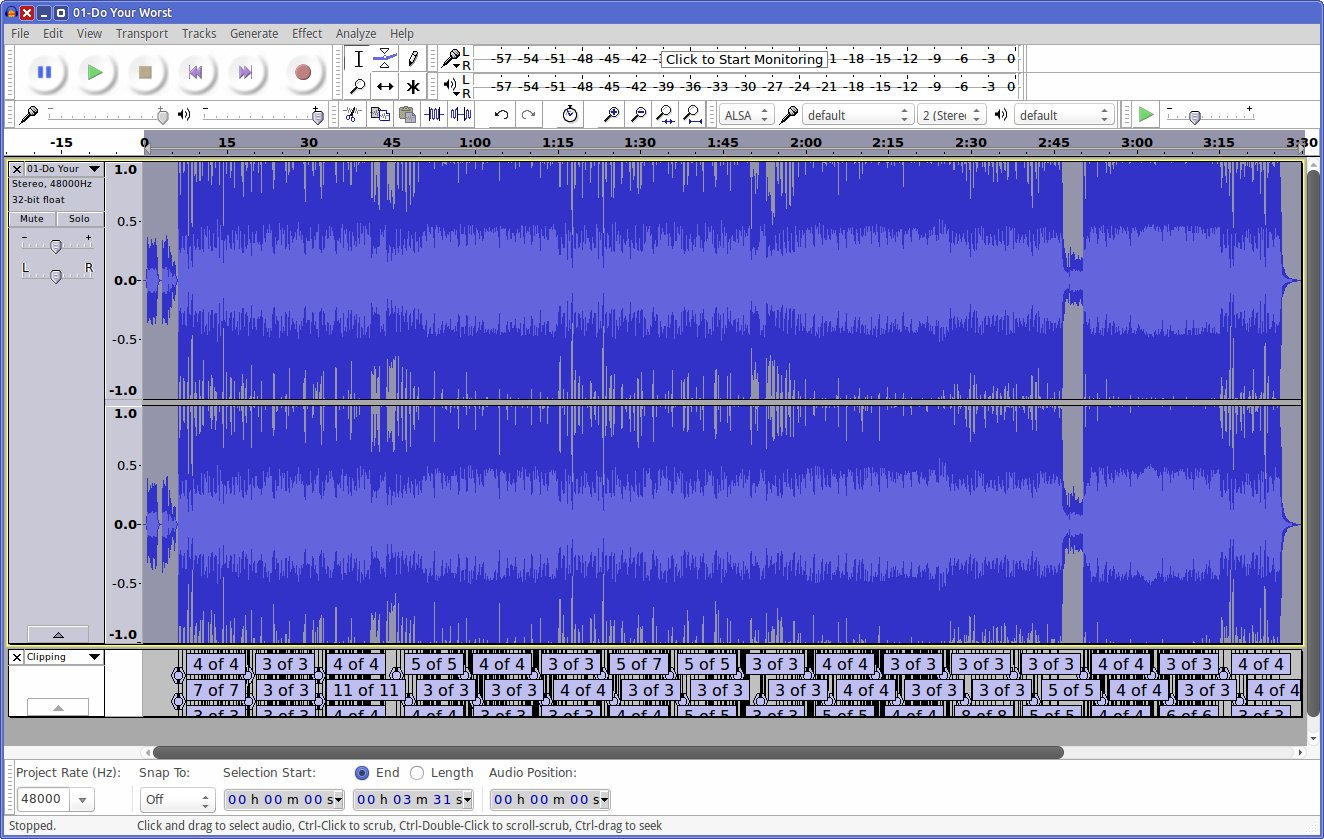Open the Clipping track name menu
Image resolution: width=1324 pixels, height=839 pixels.
[x=64, y=657]
